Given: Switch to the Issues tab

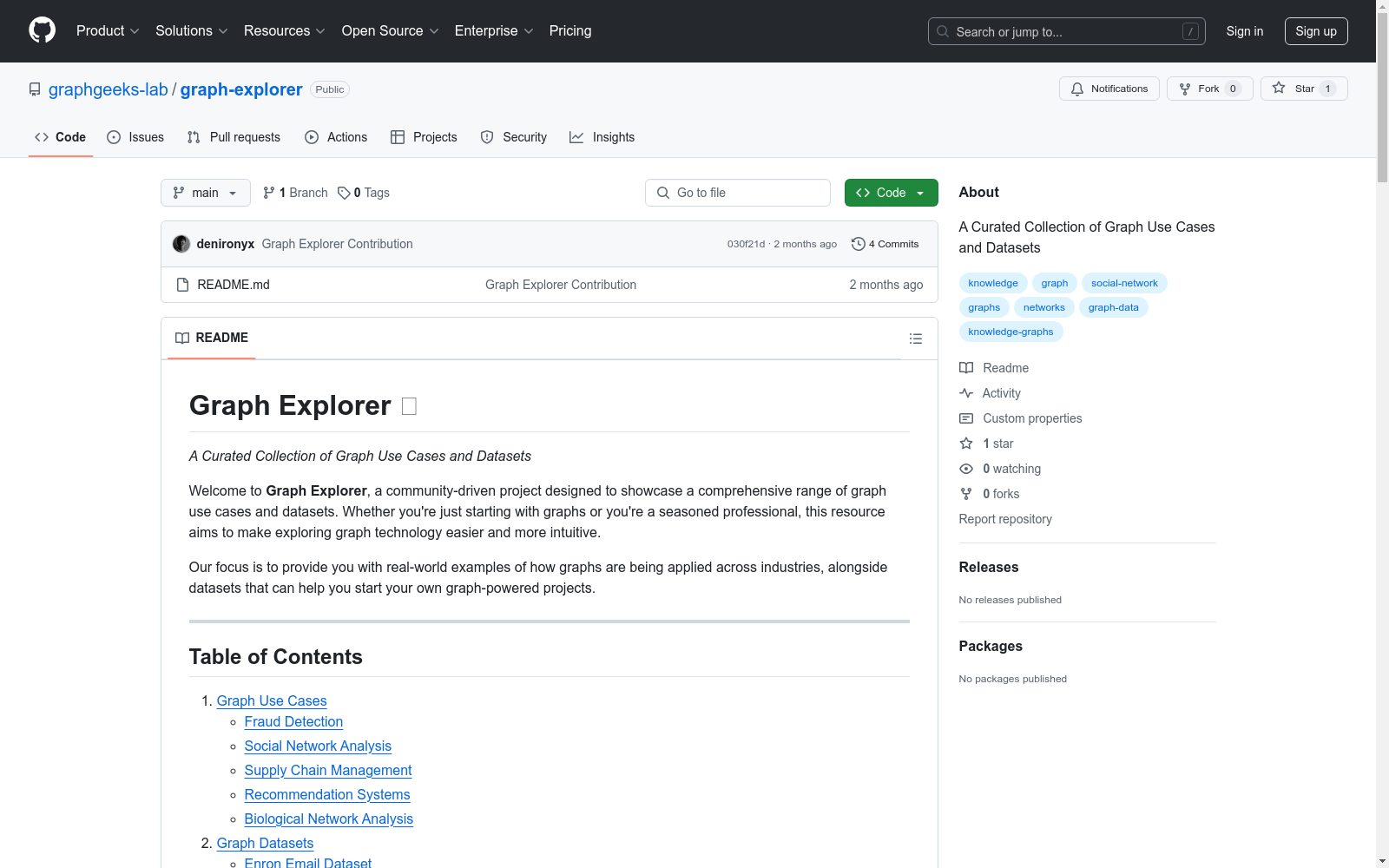Looking at the screenshot, I should tap(135, 137).
